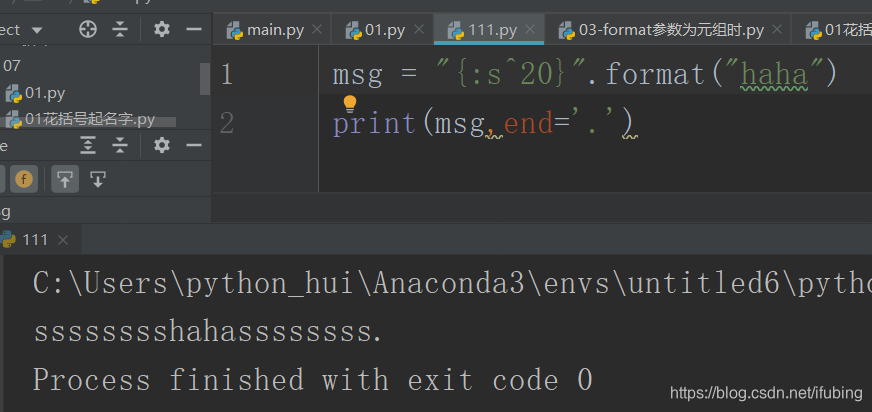Click line number 2 in the gutter
Viewport: 872px width, 412px height.
[226, 123]
